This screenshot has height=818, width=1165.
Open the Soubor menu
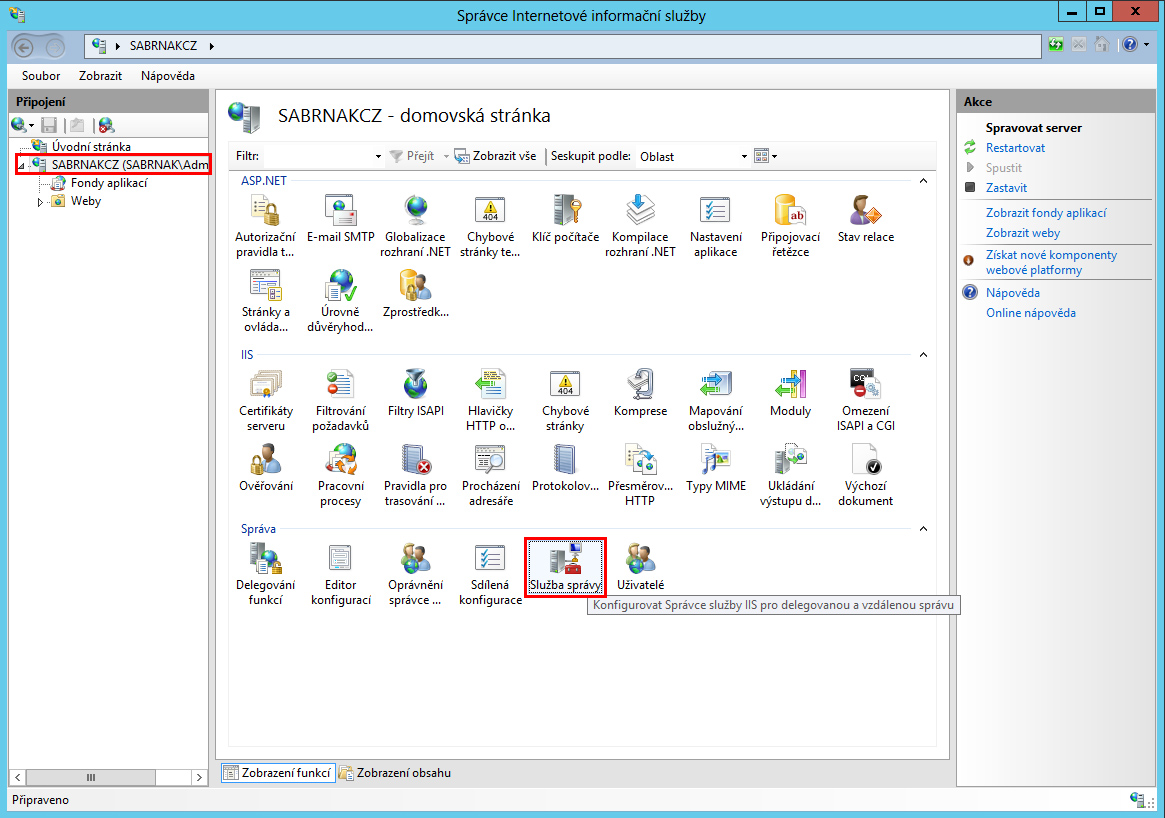click(x=41, y=76)
